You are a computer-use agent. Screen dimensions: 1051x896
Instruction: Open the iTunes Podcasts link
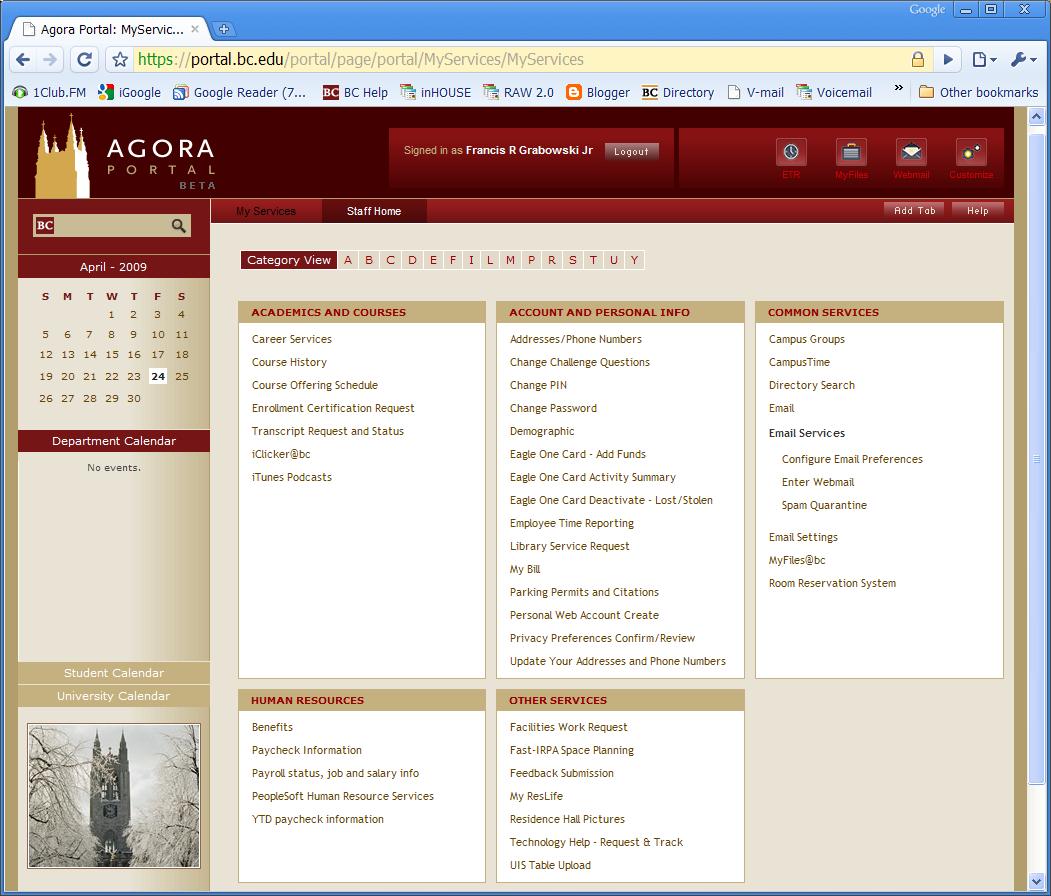tap(292, 477)
